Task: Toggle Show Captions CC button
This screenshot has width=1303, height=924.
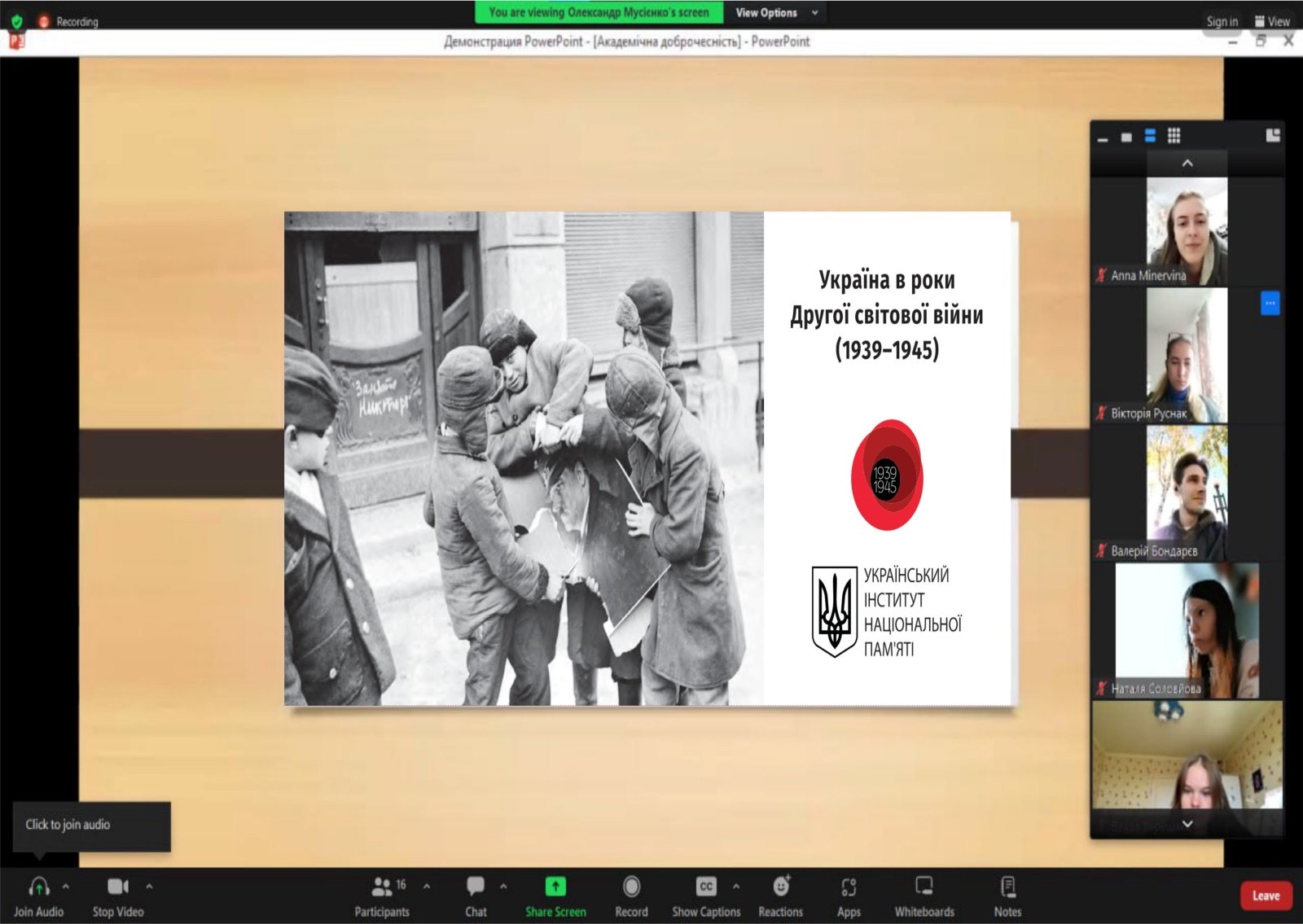Action: click(x=706, y=896)
